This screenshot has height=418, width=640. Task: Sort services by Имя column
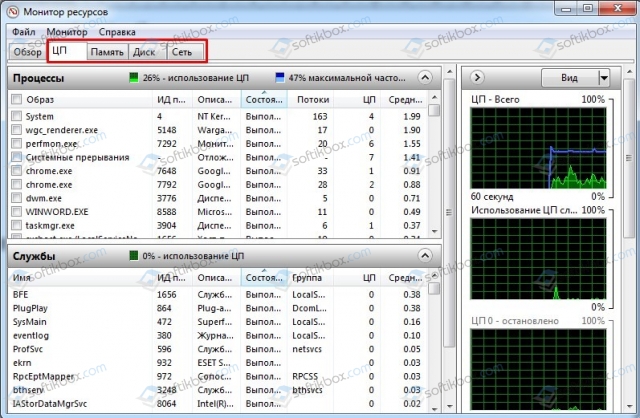pyautogui.click(x=80, y=278)
